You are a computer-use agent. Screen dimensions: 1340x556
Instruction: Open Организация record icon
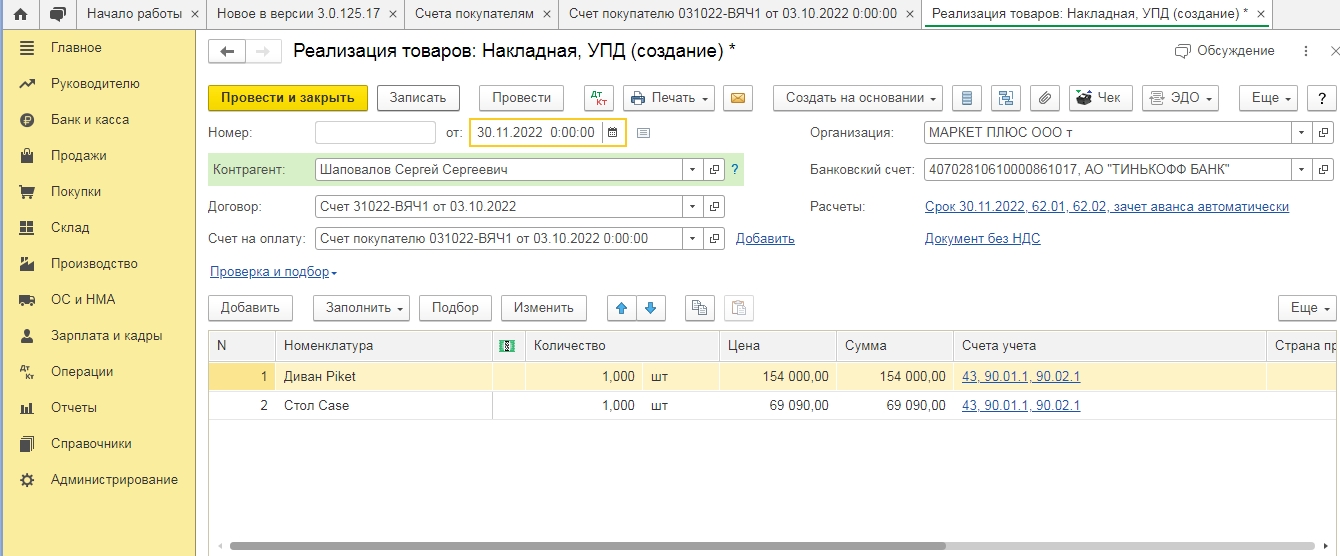pyautogui.click(x=1323, y=133)
